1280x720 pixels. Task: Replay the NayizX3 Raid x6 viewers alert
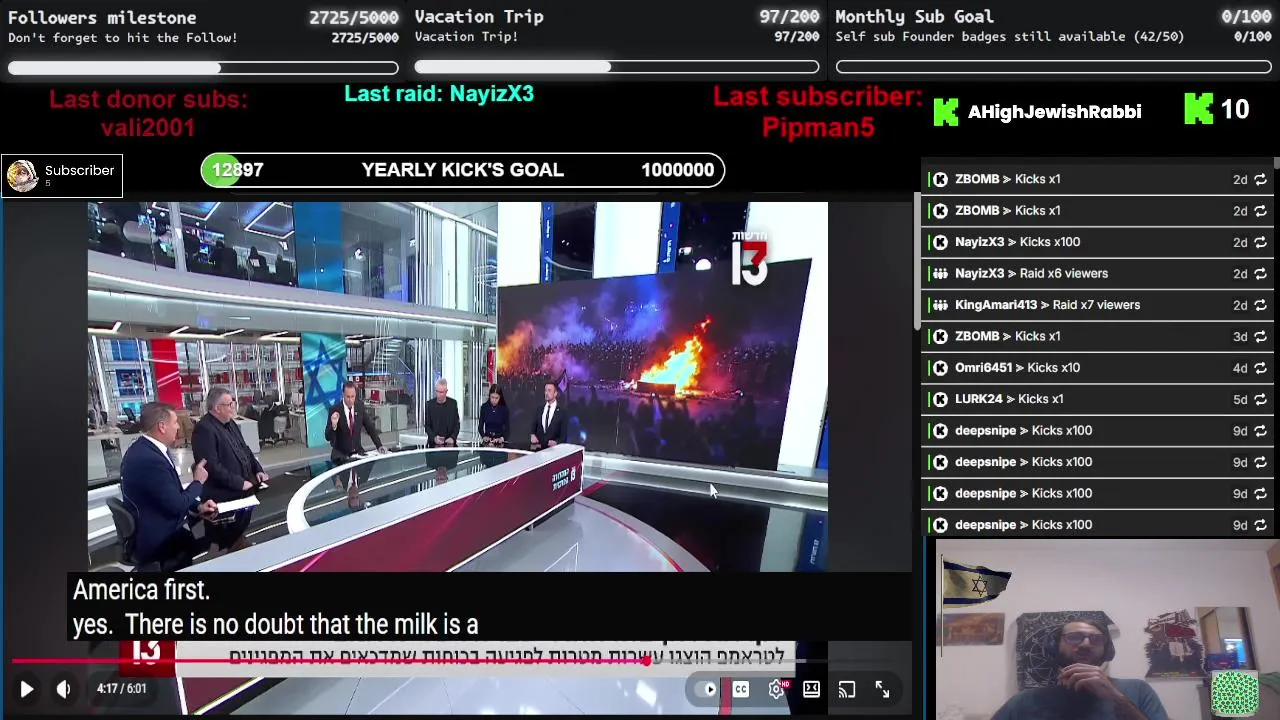1260,273
